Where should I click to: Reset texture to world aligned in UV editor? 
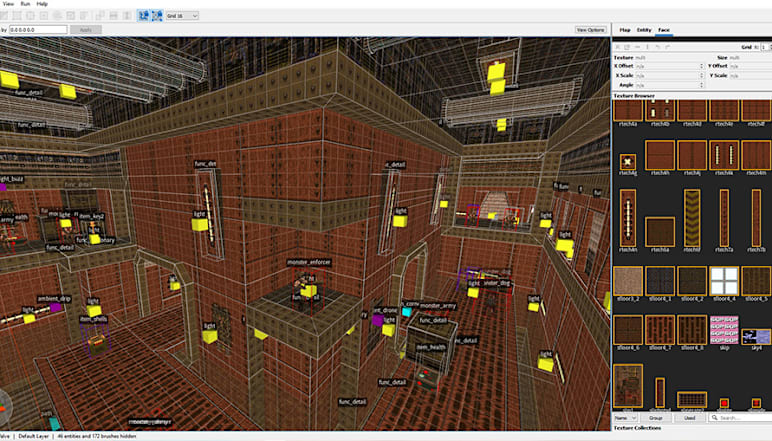[627, 47]
